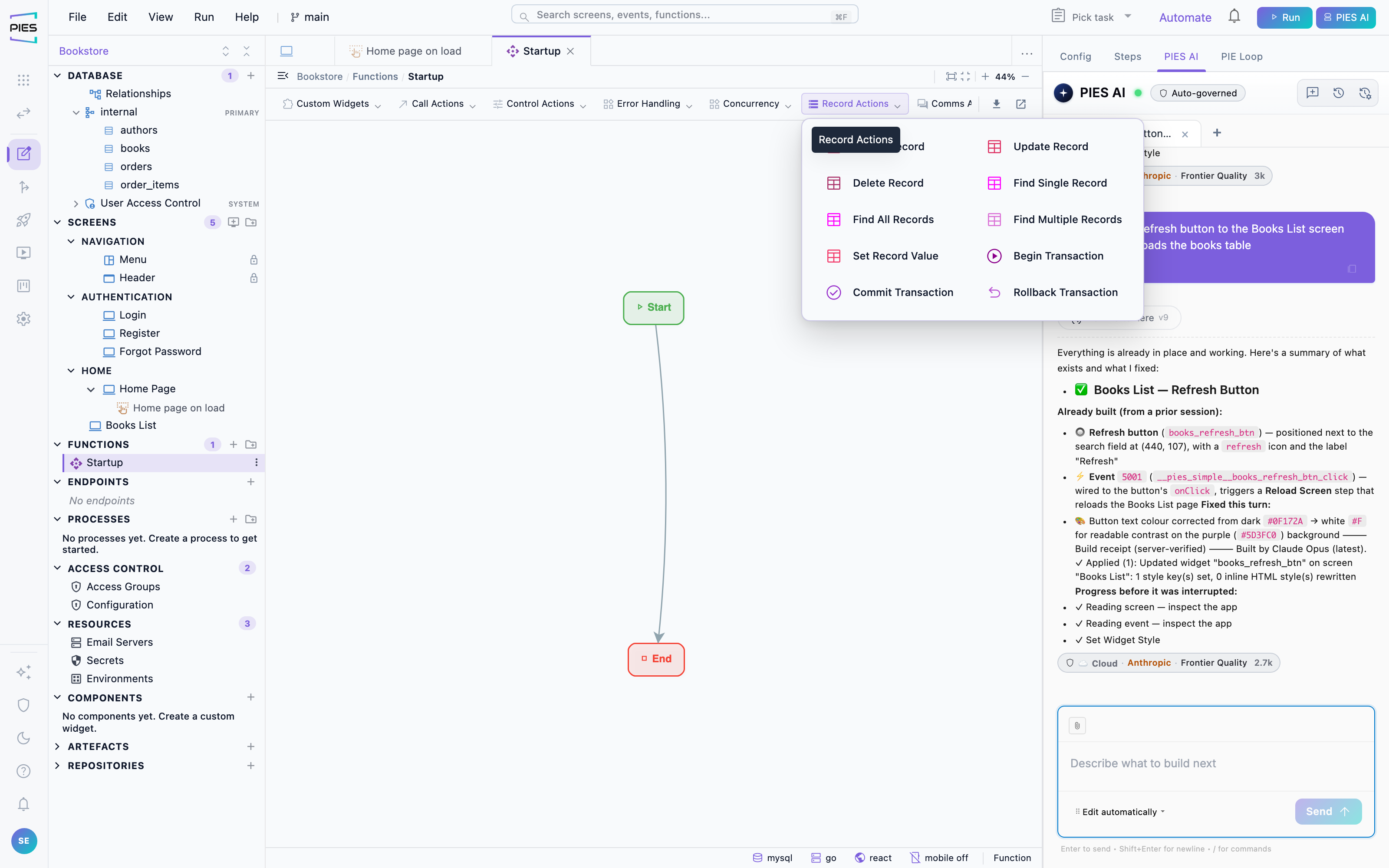Open the Edit automatically dropdown
This screenshot has width=1389, height=868.
1120,812
